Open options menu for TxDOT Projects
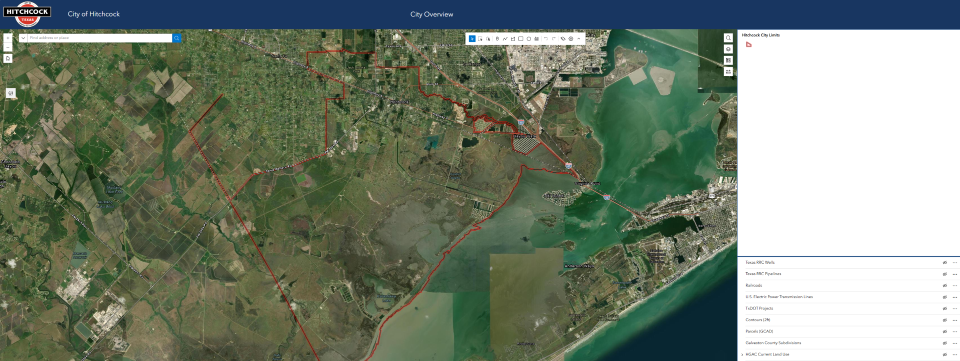Viewport: 960px width, 361px height. 954,308
